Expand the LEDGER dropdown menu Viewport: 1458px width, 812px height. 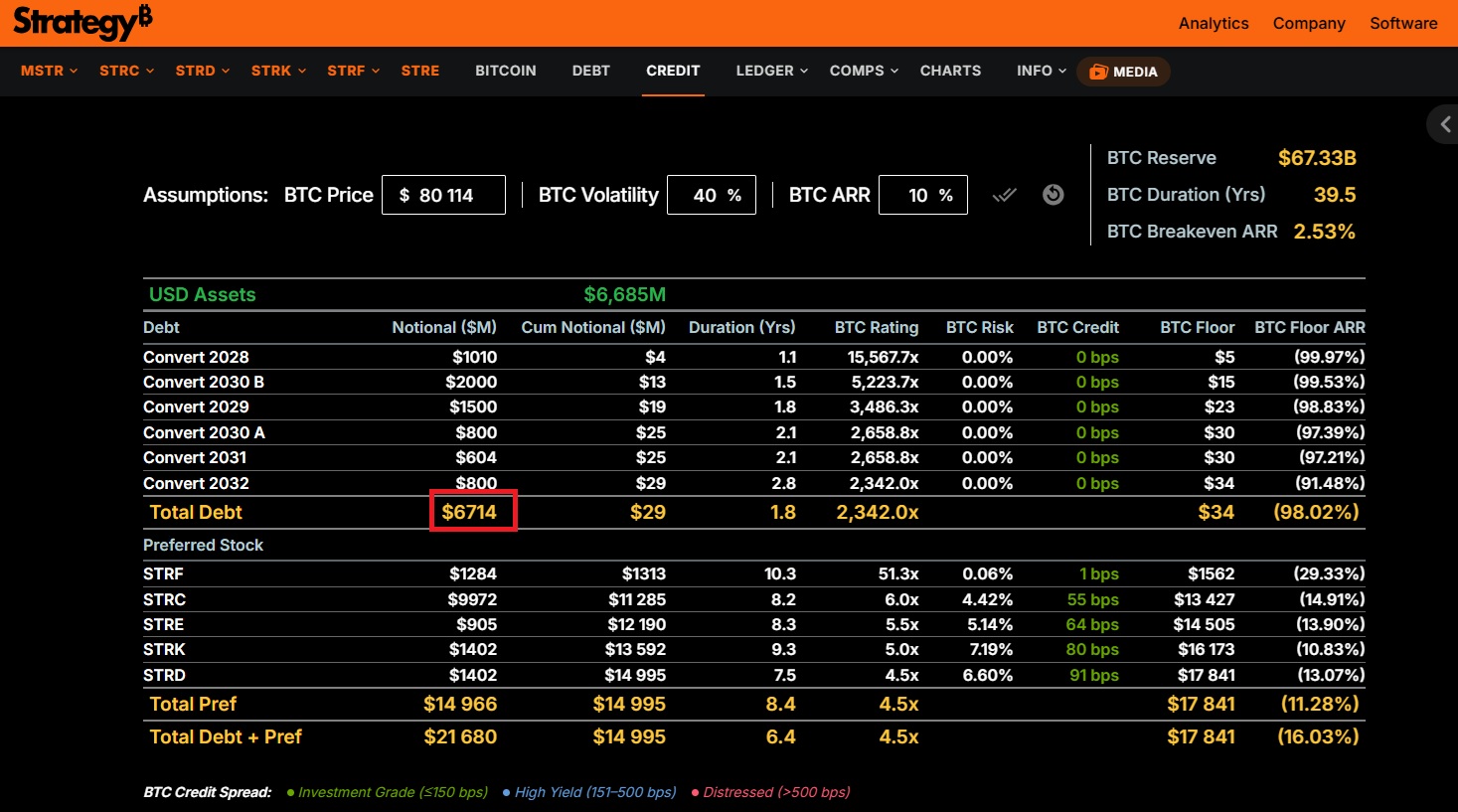[x=772, y=71]
